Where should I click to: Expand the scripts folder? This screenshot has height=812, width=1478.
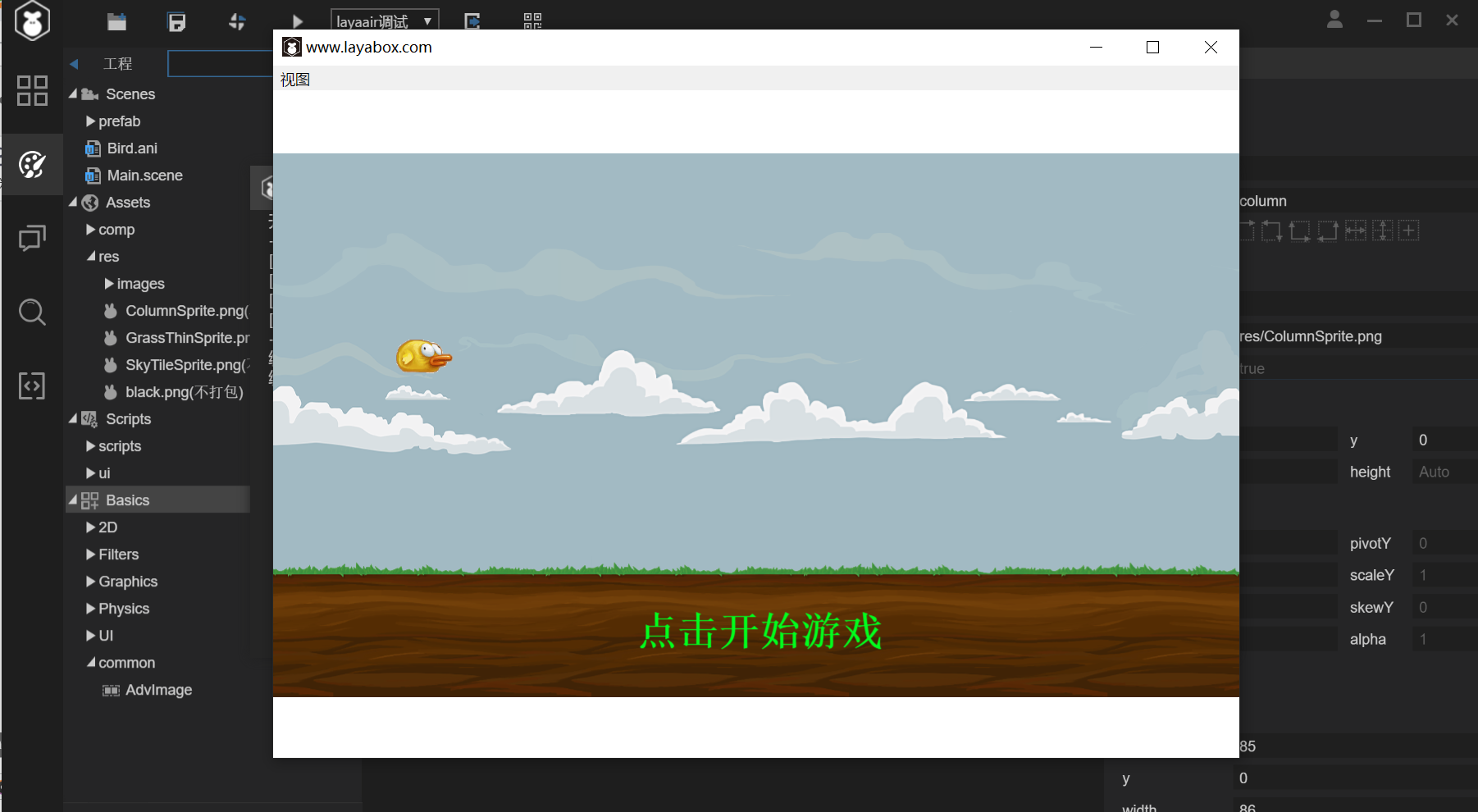coord(90,446)
